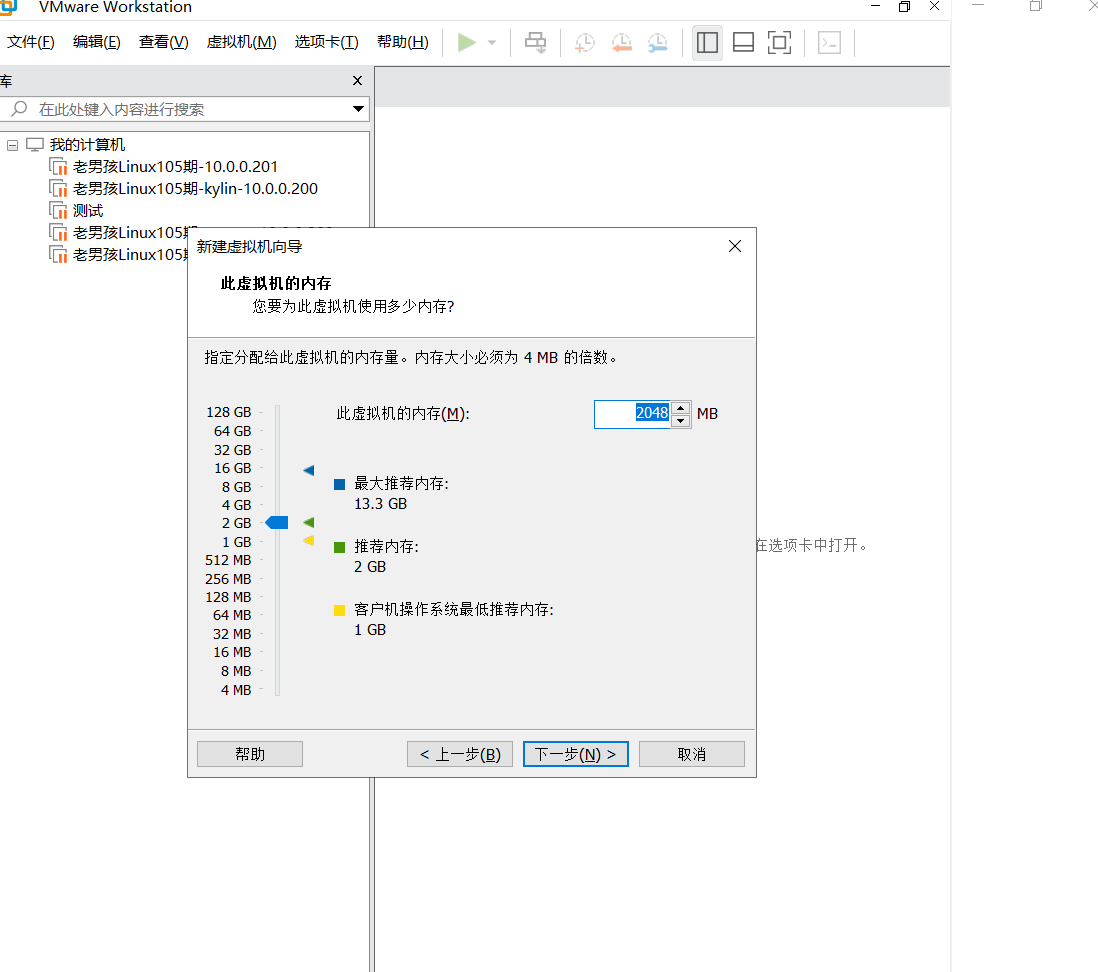
Task: Open the 编辑(E) menu
Action: [x=97, y=42]
